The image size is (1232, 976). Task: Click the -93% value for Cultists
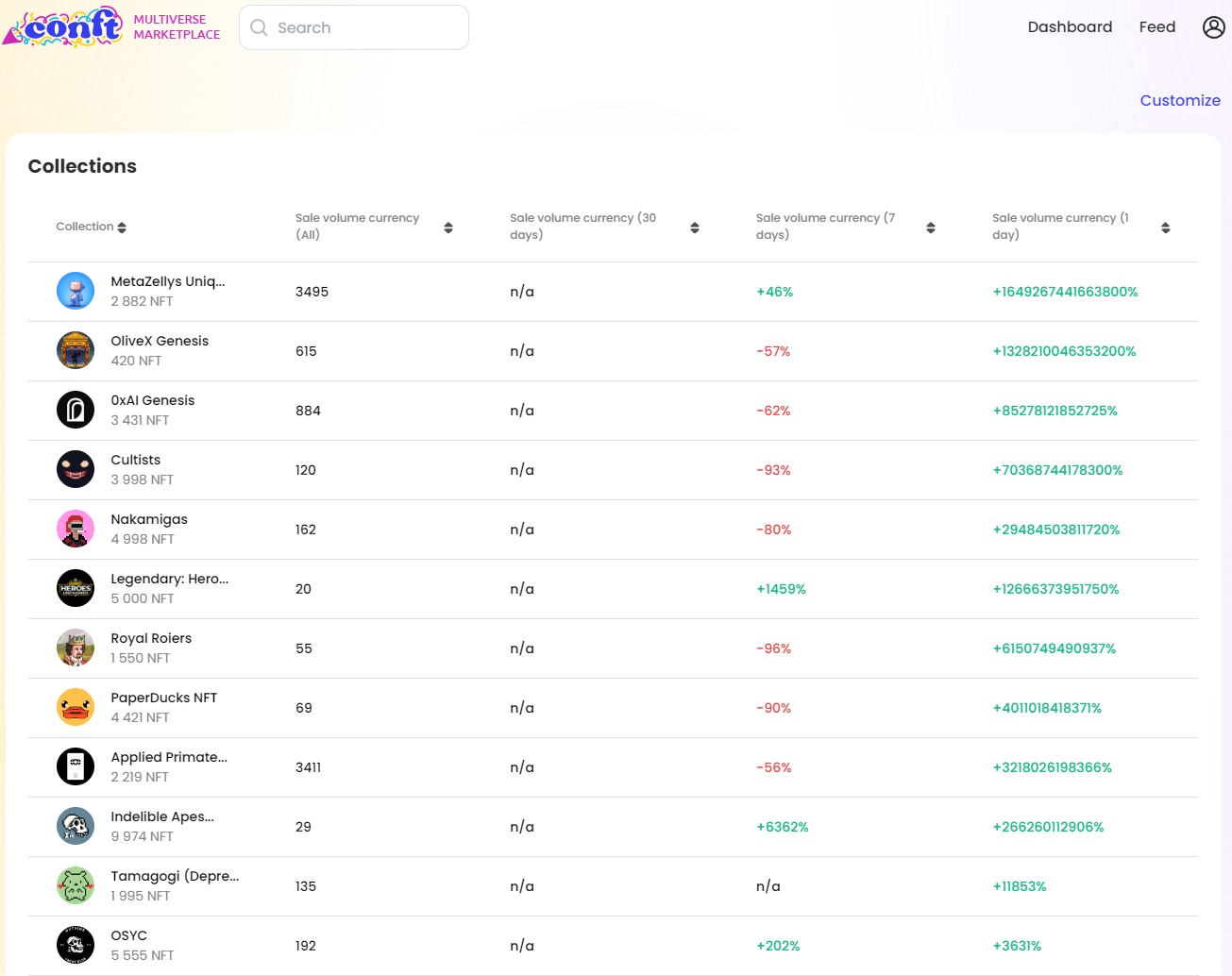click(x=773, y=470)
